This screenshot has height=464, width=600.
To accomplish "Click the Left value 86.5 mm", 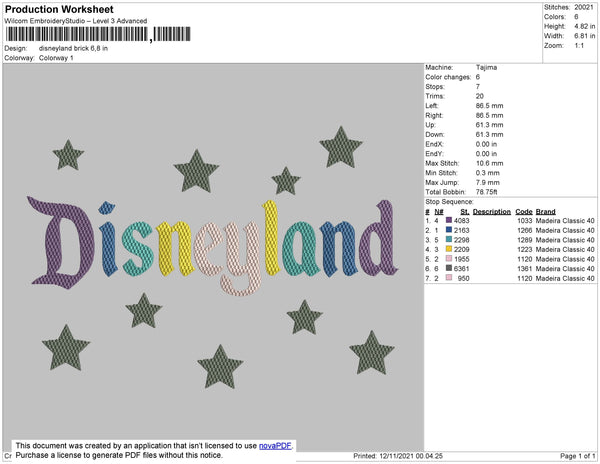I will click(x=489, y=106).
